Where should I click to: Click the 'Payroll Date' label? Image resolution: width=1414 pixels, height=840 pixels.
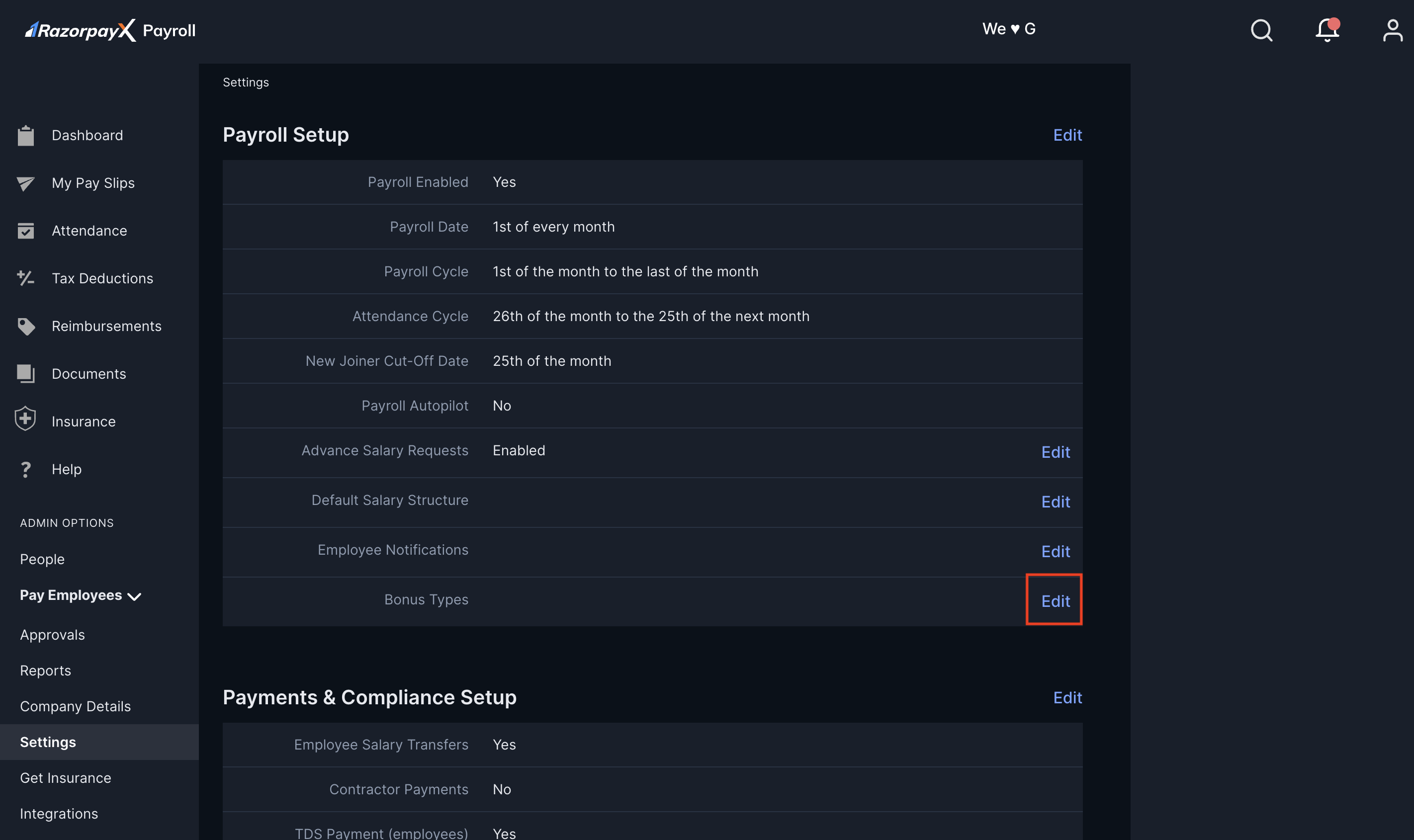(x=429, y=227)
